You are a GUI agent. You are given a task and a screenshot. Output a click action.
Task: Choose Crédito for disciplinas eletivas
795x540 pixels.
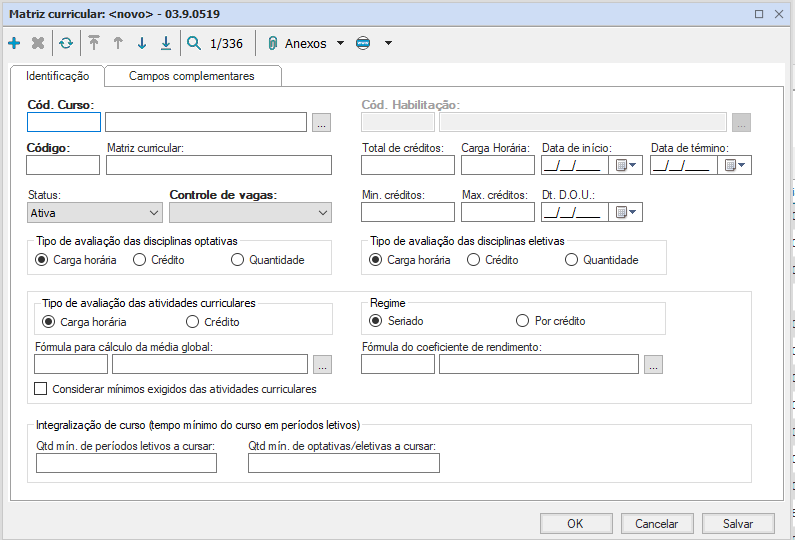click(x=473, y=260)
